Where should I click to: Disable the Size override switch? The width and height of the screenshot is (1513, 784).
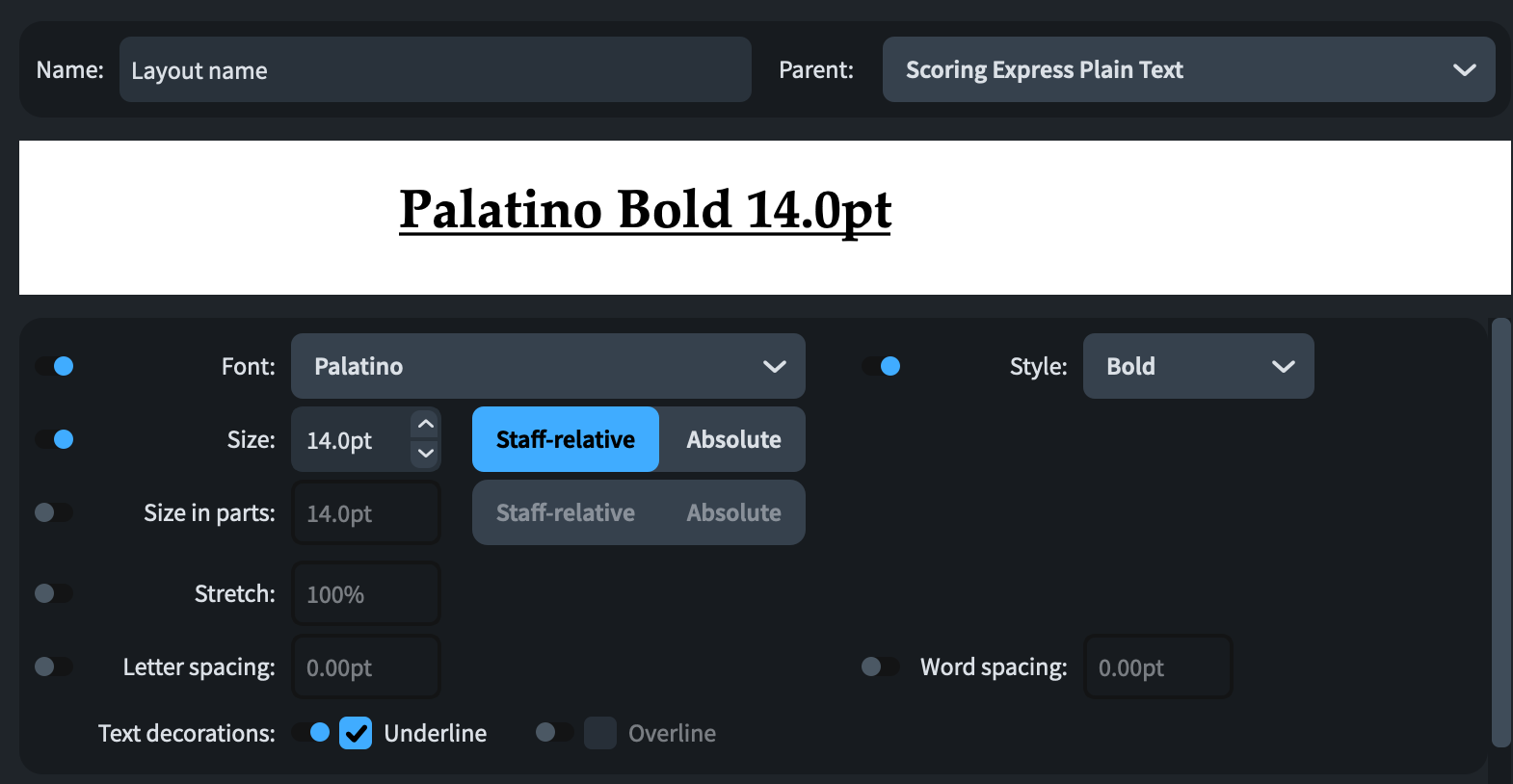click(x=55, y=439)
